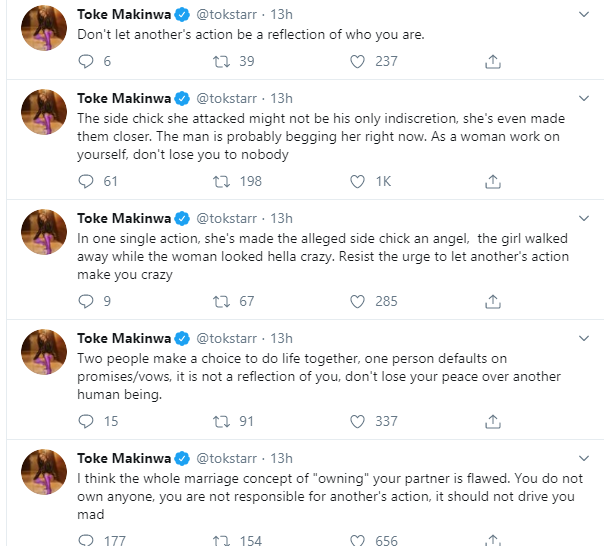Open reply on tweet with 15 replies
This screenshot has width=604, height=546.
(x=86, y=421)
